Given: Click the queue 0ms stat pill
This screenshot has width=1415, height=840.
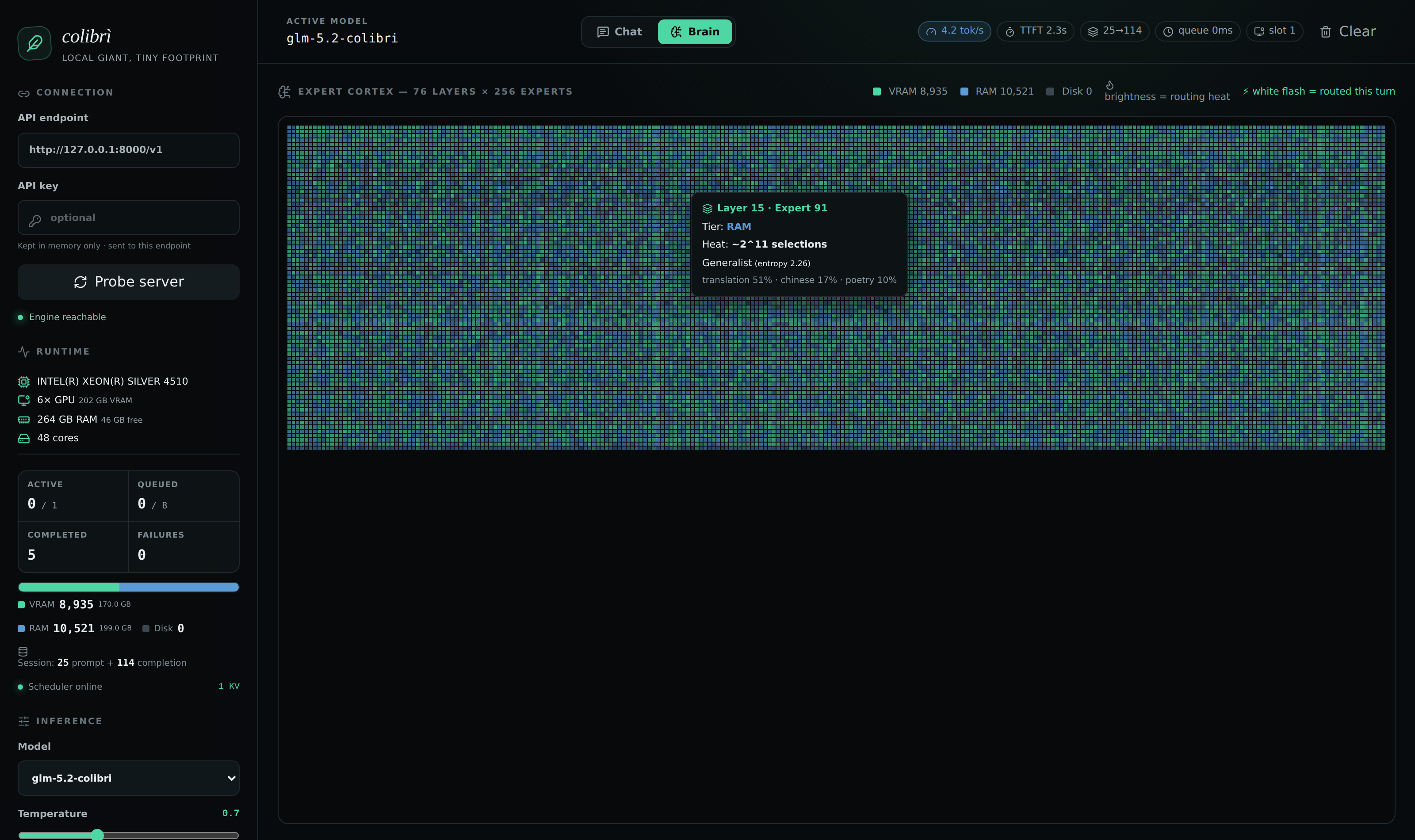Looking at the screenshot, I should (1197, 31).
